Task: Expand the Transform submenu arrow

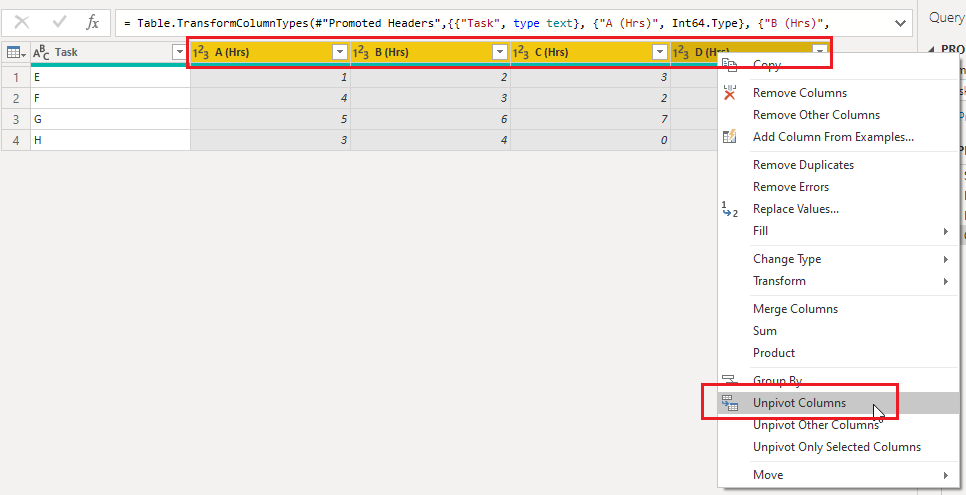Action: 946,282
